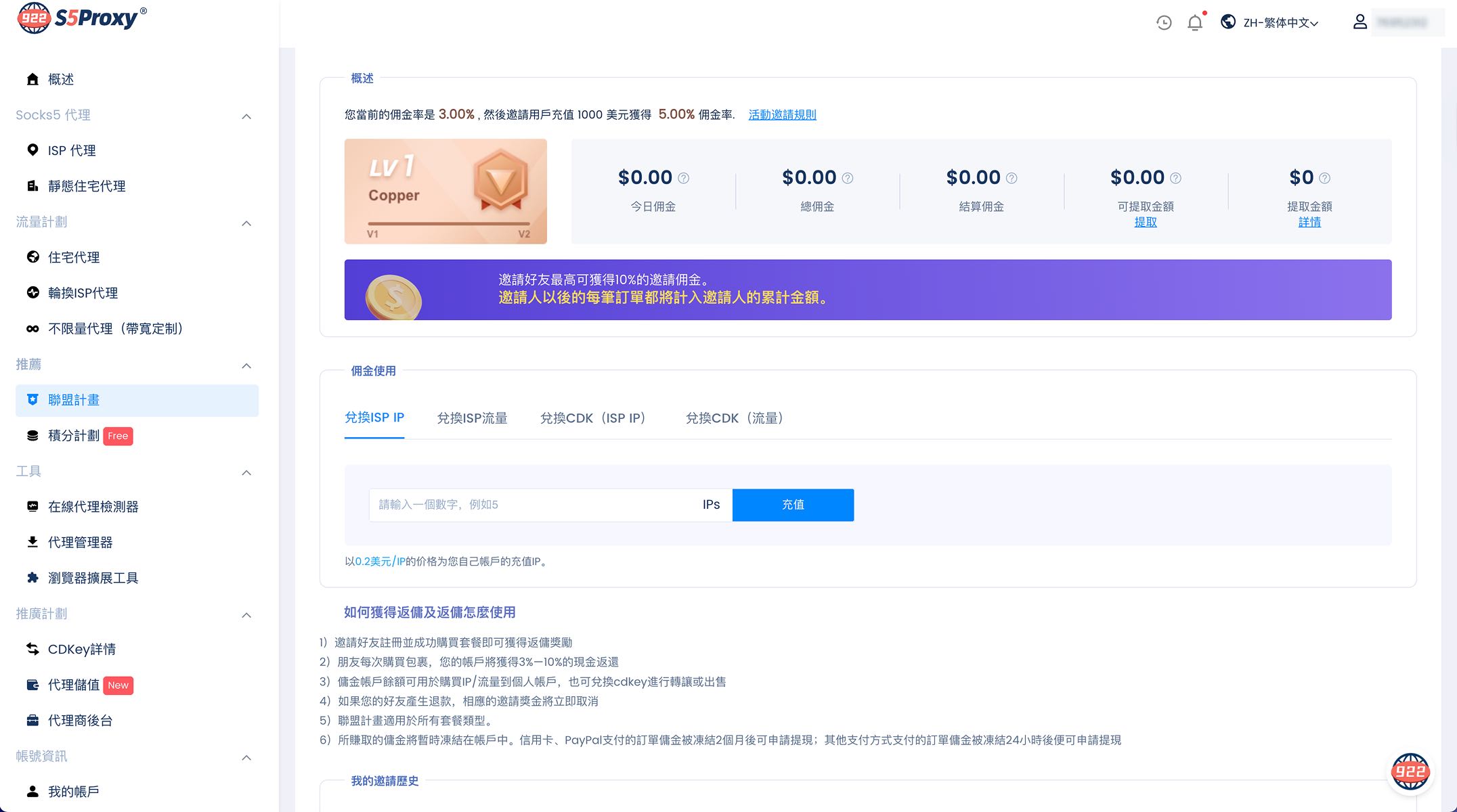Image resolution: width=1457 pixels, height=812 pixels.
Task: Open the notifications bell
Action: [x=1195, y=23]
